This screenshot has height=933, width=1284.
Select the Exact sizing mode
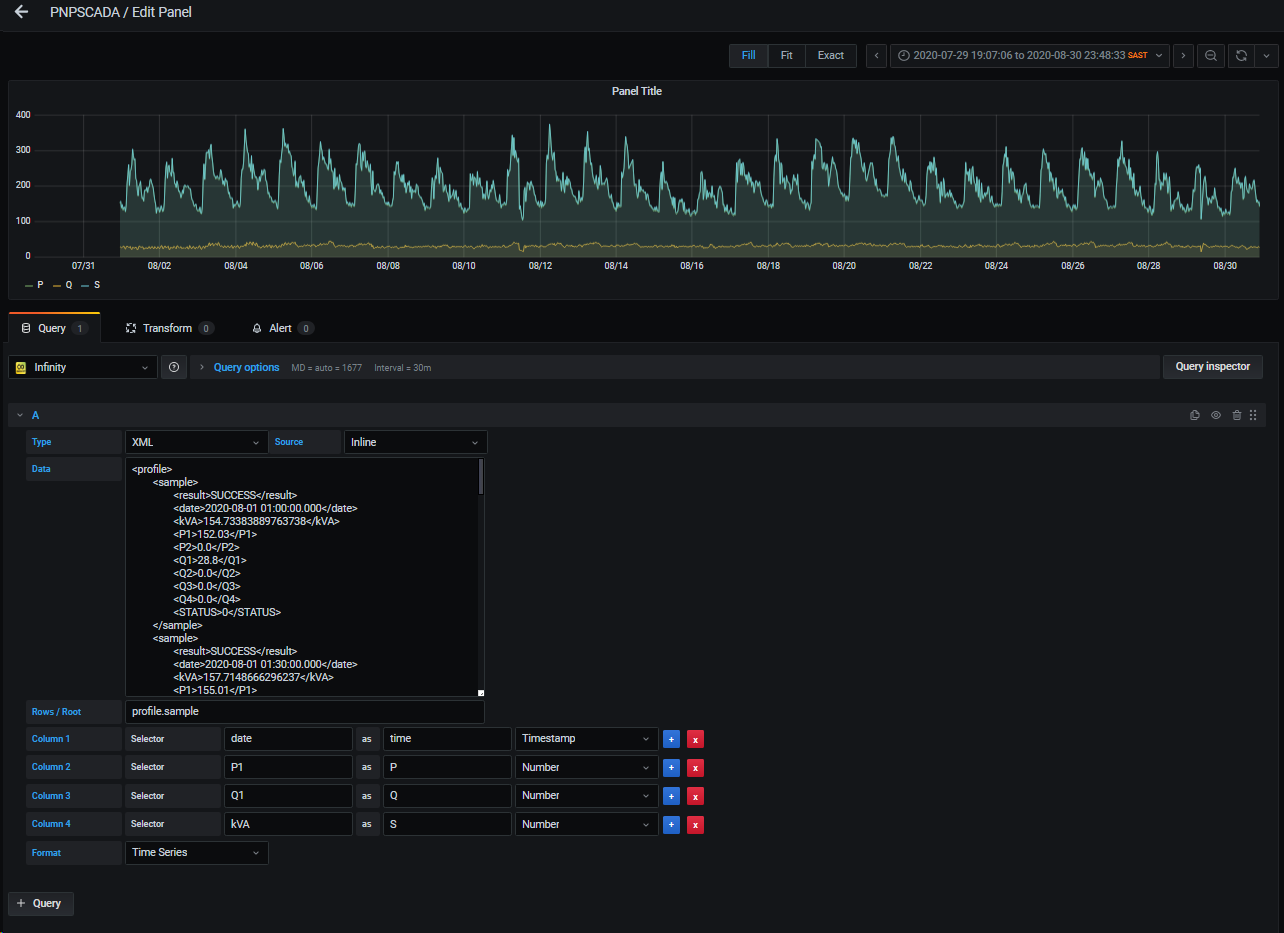click(830, 56)
